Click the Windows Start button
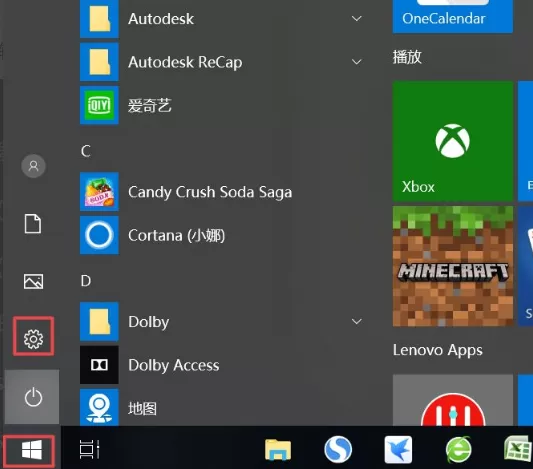 tap(32, 450)
